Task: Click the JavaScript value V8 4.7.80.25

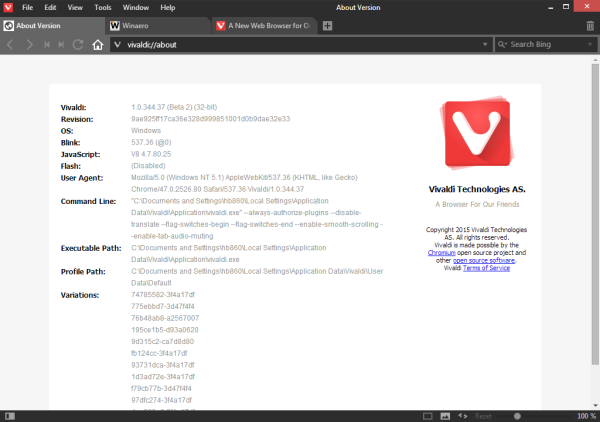Action: click(x=151, y=154)
